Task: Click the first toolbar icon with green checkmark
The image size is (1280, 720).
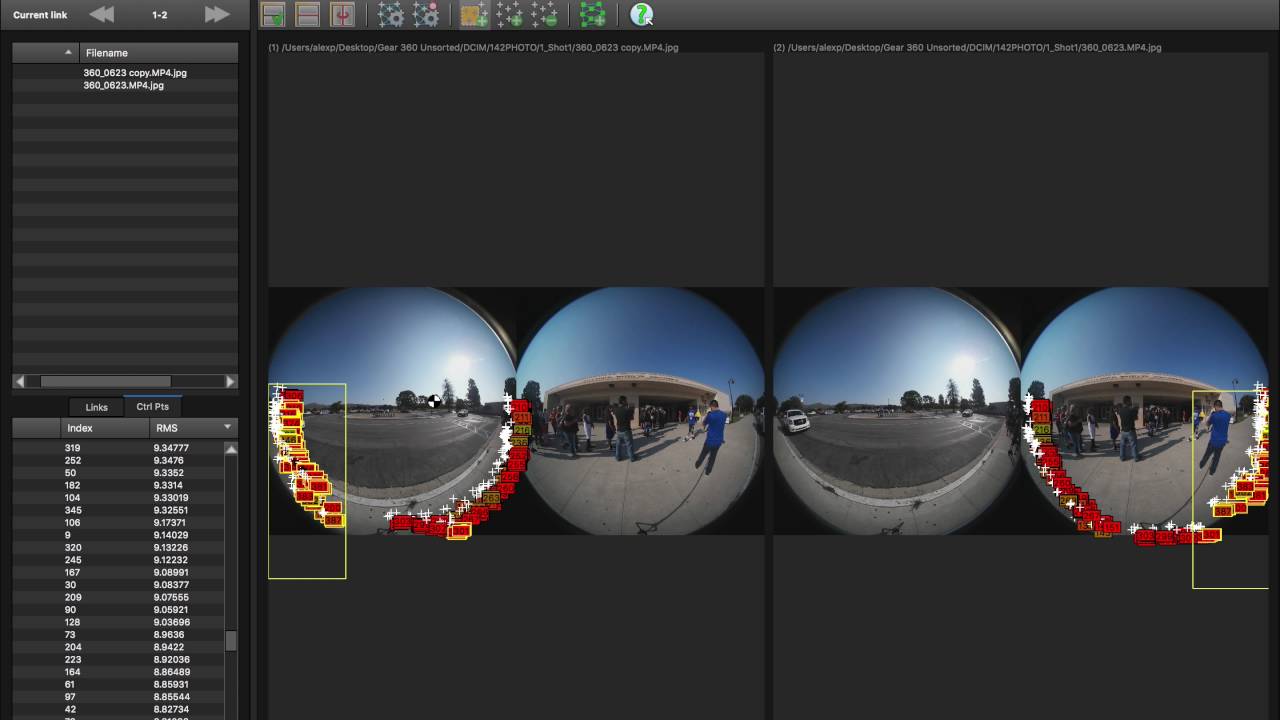Action: coord(273,15)
